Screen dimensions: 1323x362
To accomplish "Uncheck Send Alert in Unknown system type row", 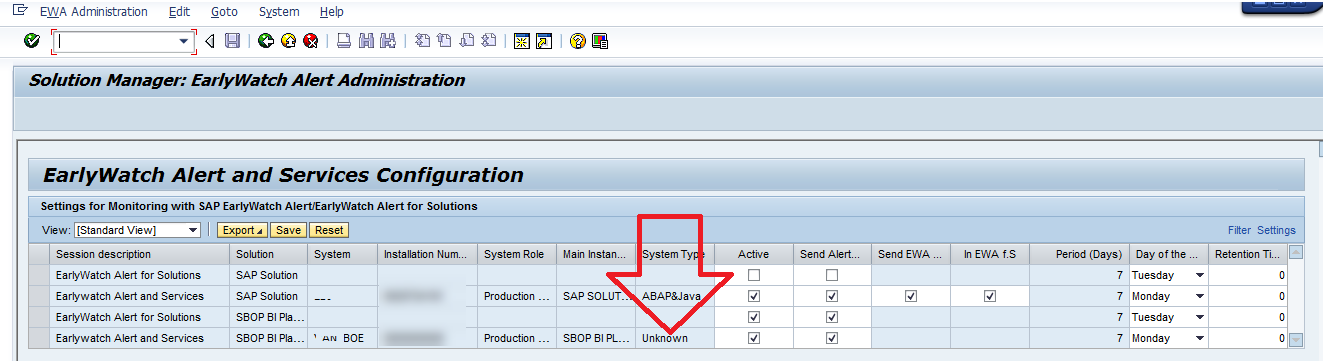I will click(832, 338).
